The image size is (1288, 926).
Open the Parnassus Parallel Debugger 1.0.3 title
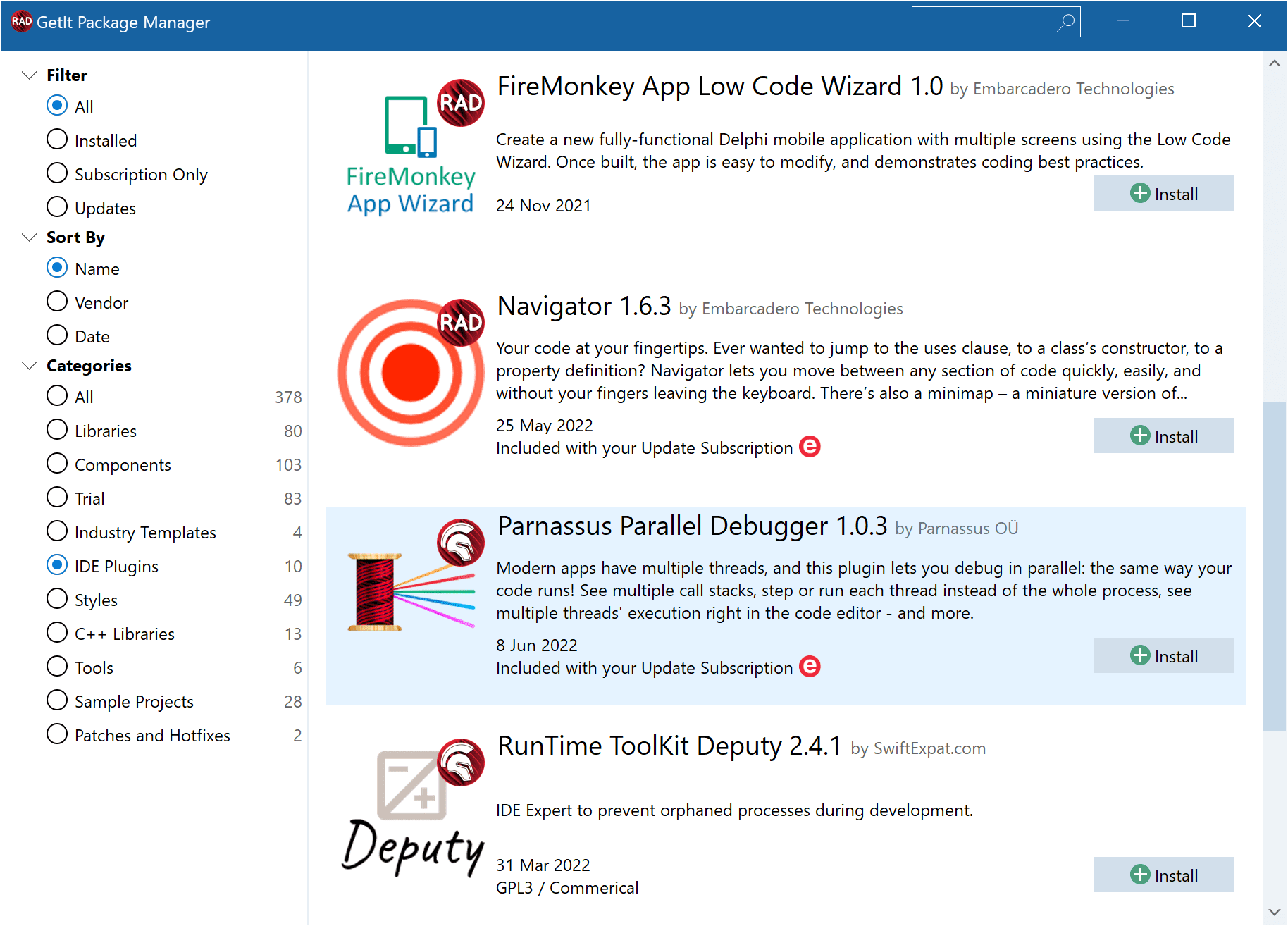point(693,526)
